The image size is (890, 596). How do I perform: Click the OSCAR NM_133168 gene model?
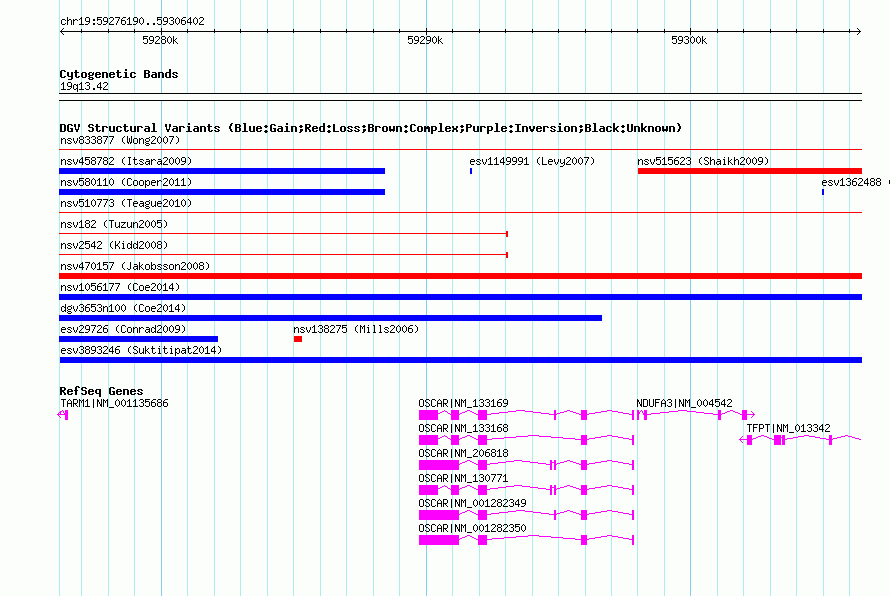coord(526,440)
